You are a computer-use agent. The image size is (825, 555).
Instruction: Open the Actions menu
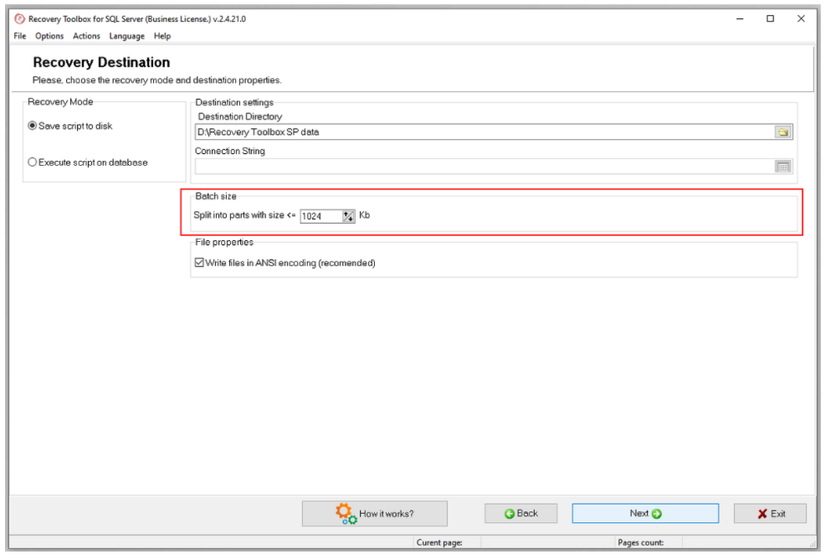86,36
